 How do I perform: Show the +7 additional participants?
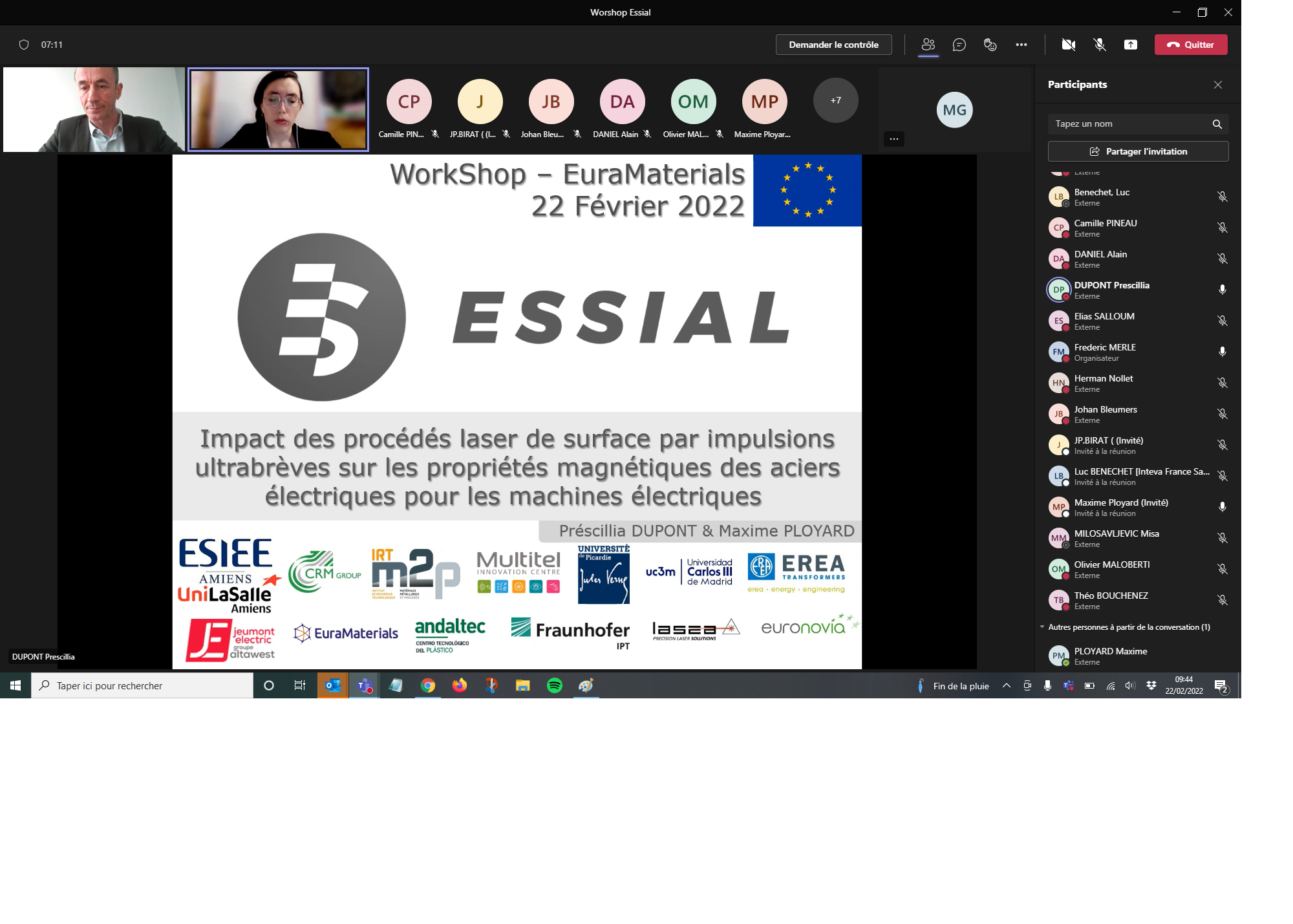[x=836, y=101]
